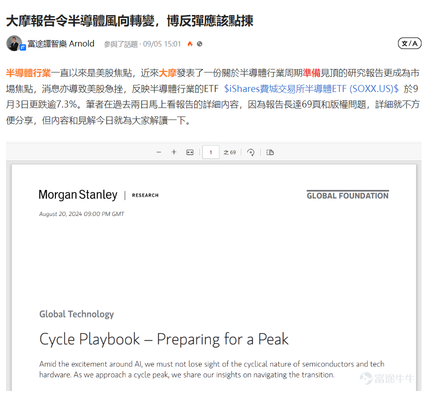
Task: Click the fit-to-width page icon
Action: [190, 152]
